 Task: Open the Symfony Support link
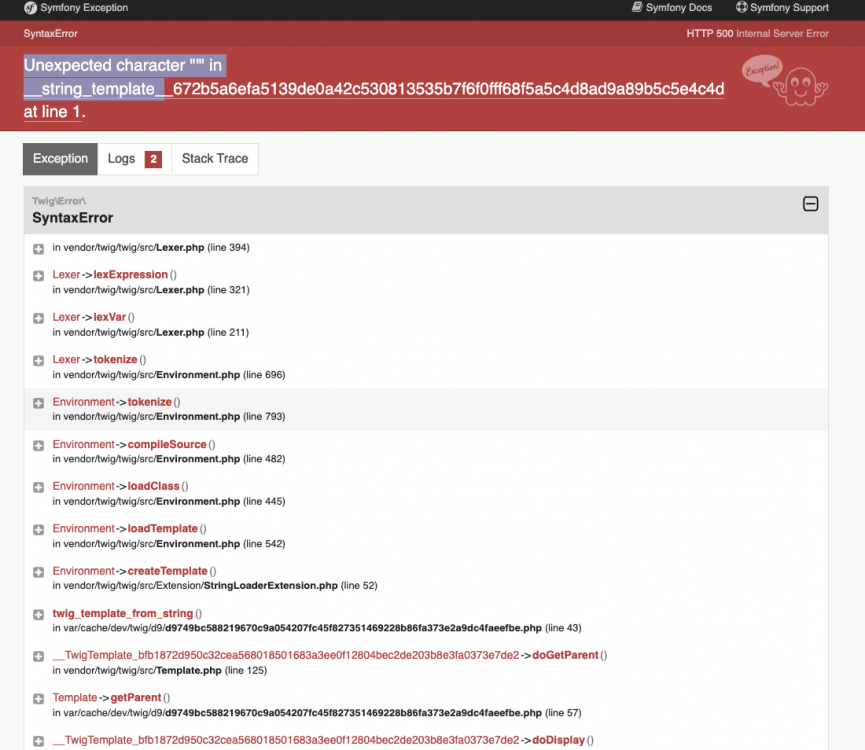point(789,8)
